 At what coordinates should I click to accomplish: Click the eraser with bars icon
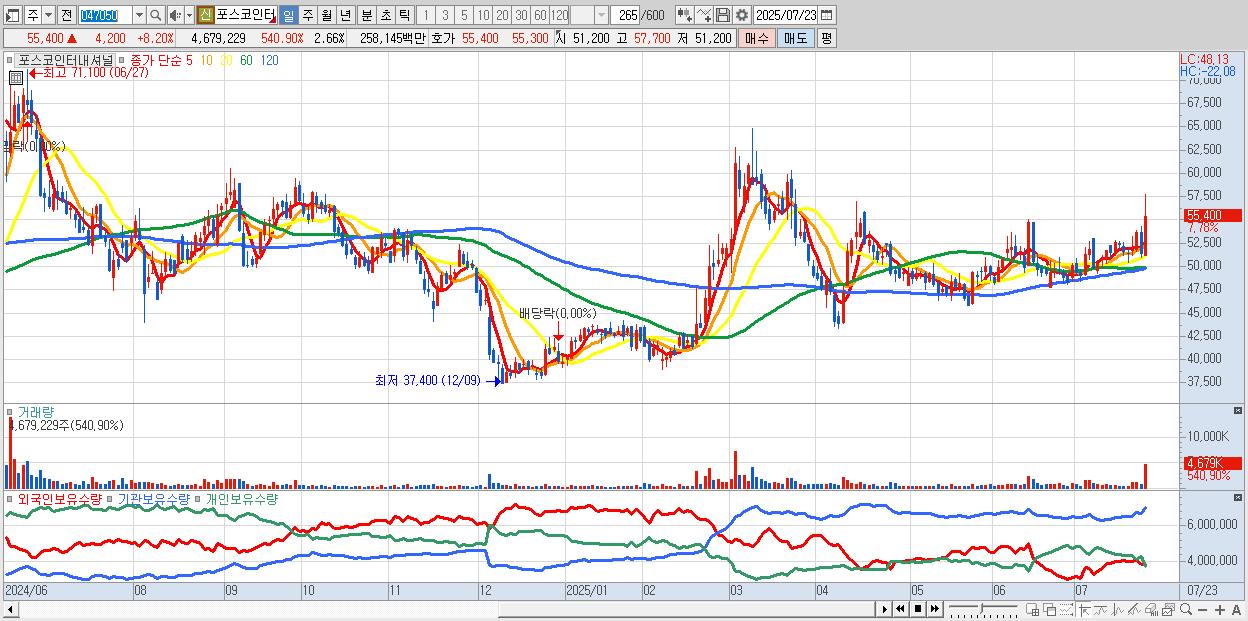(x=1151, y=608)
